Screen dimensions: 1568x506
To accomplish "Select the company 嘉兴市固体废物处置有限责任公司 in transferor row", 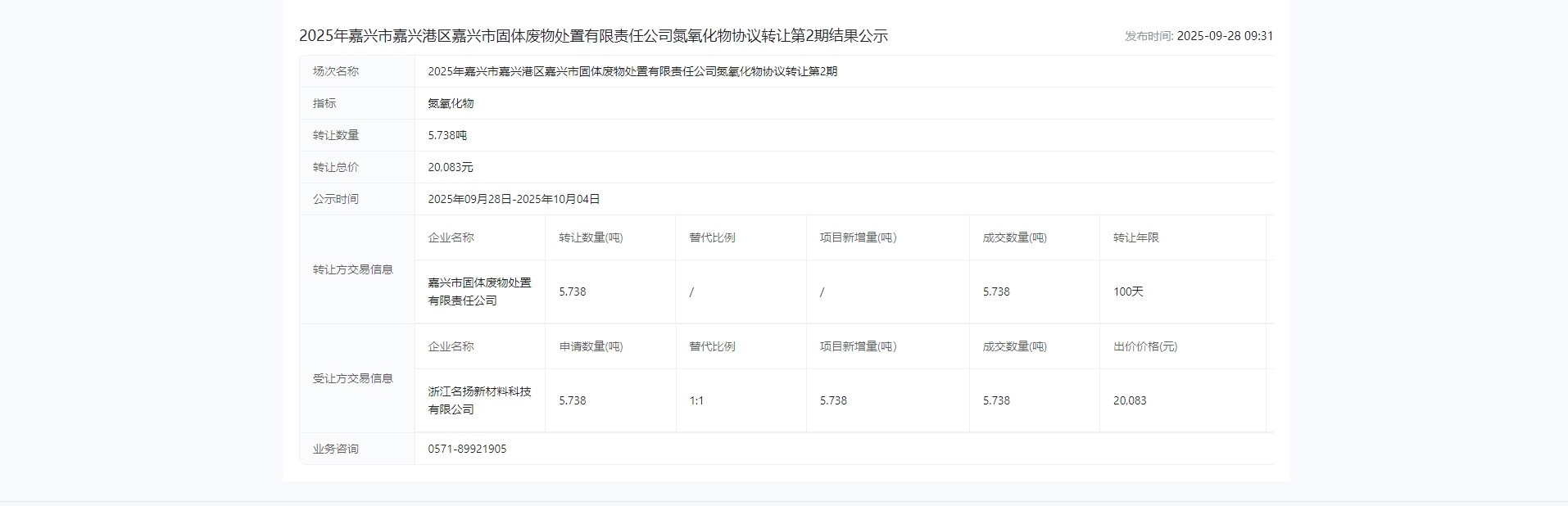I will point(480,291).
